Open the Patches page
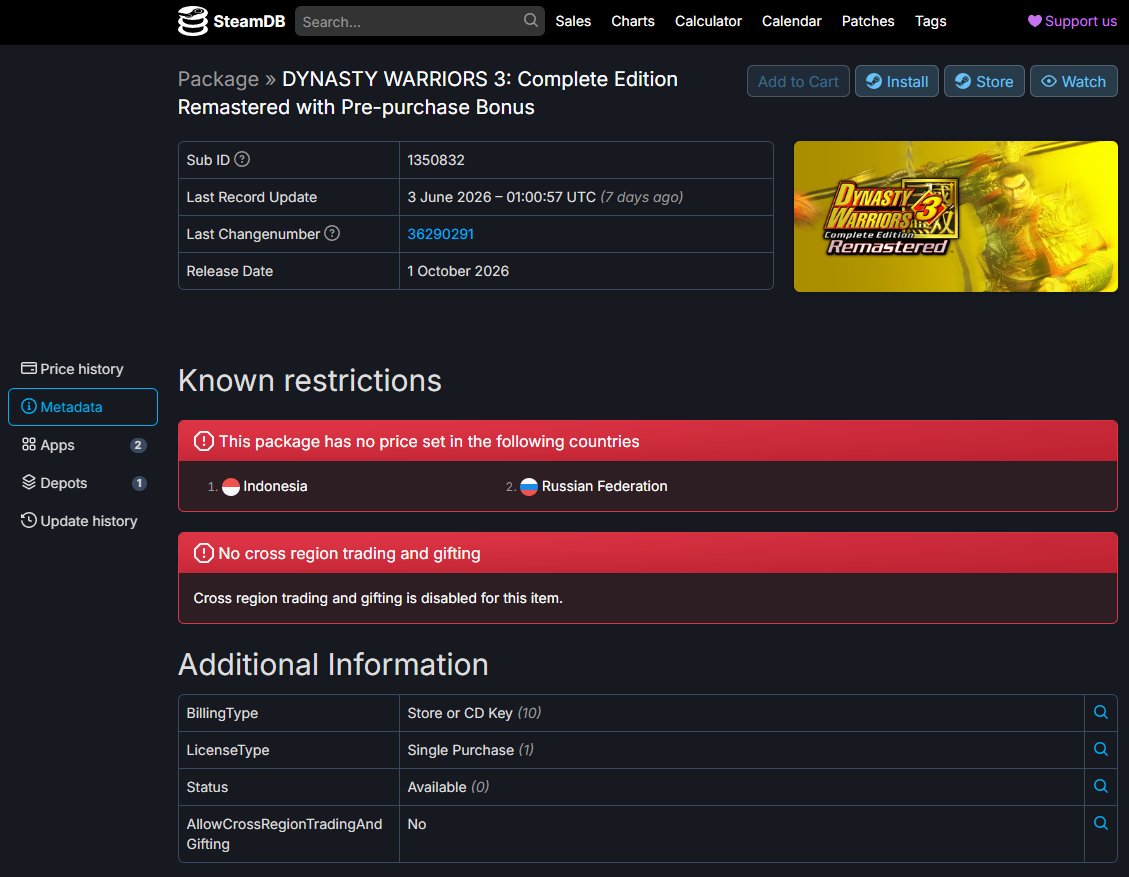The width and height of the screenshot is (1129, 877). click(x=868, y=22)
